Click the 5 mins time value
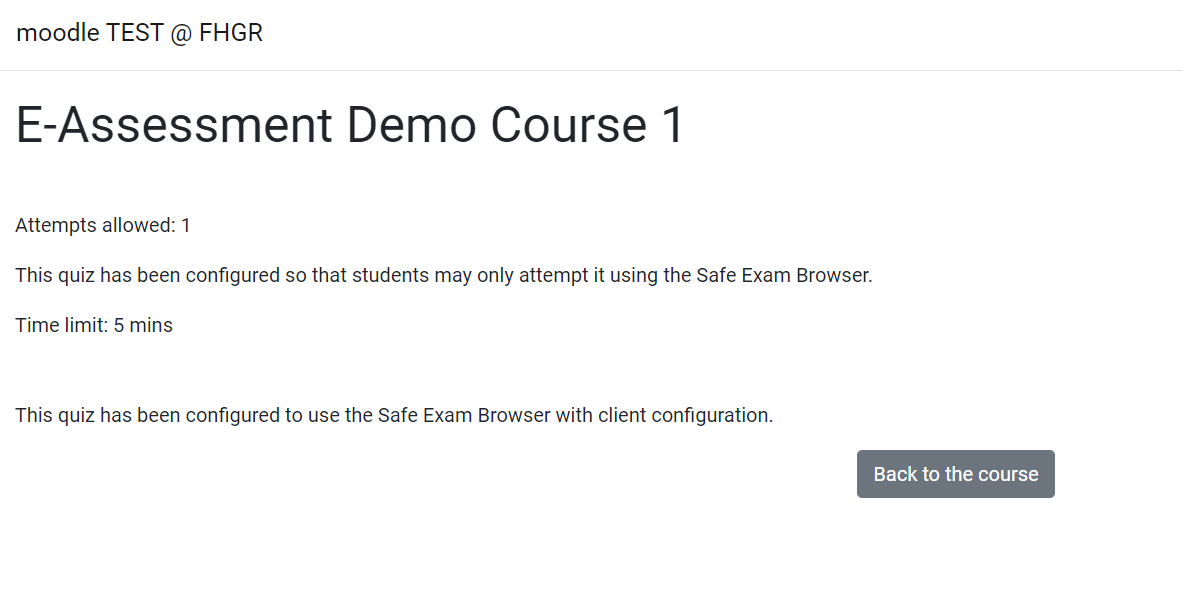The width and height of the screenshot is (1182, 600). point(143,325)
